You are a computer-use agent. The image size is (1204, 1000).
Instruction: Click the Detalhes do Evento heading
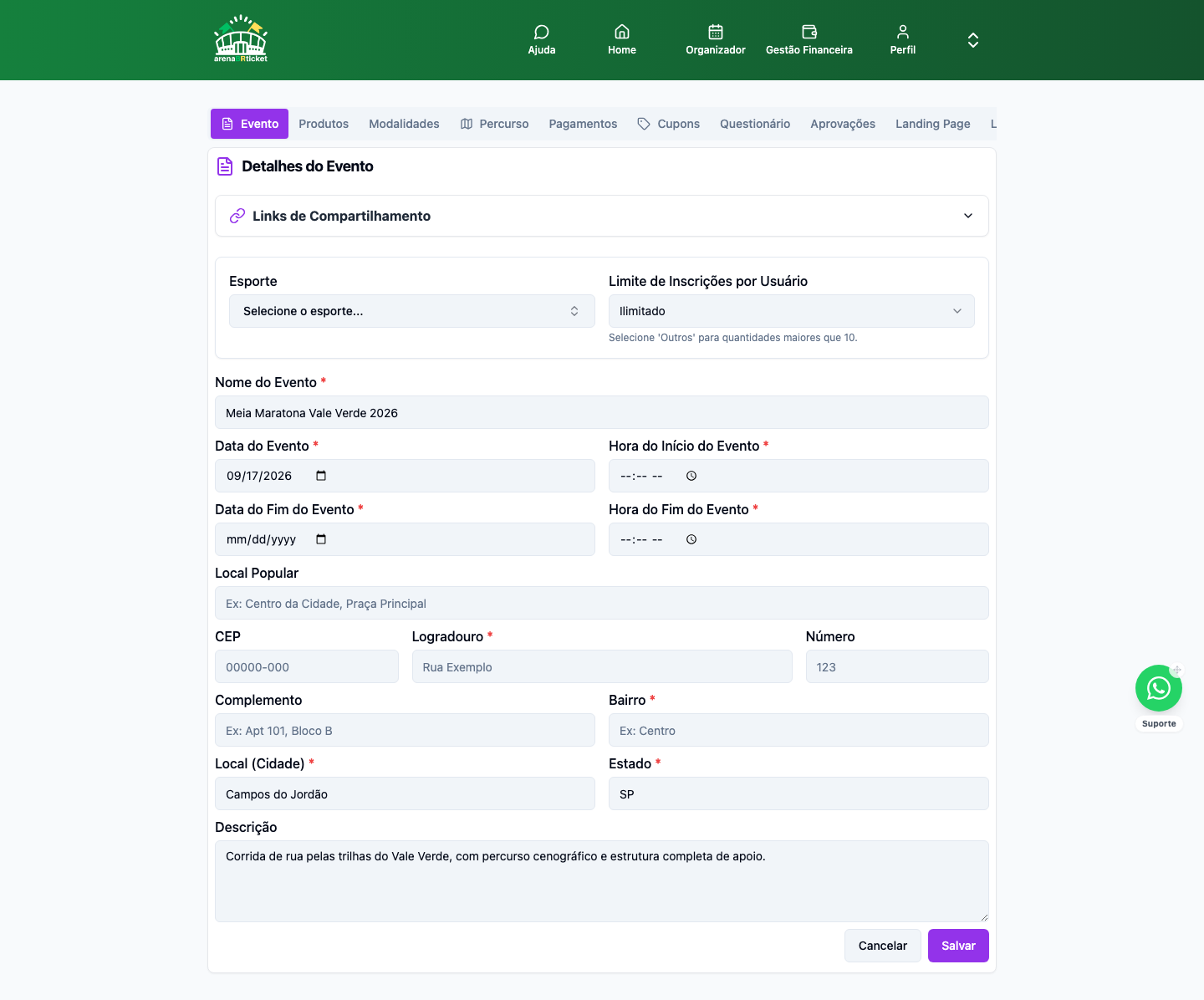(308, 166)
